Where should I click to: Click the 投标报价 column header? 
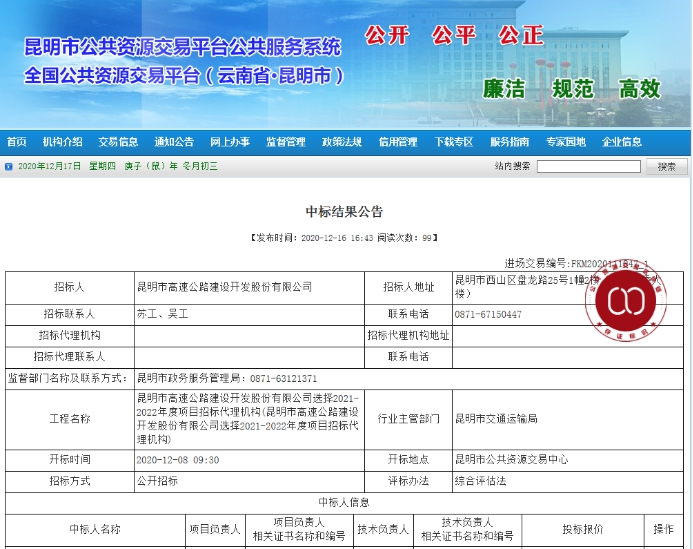[x=582, y=529]
